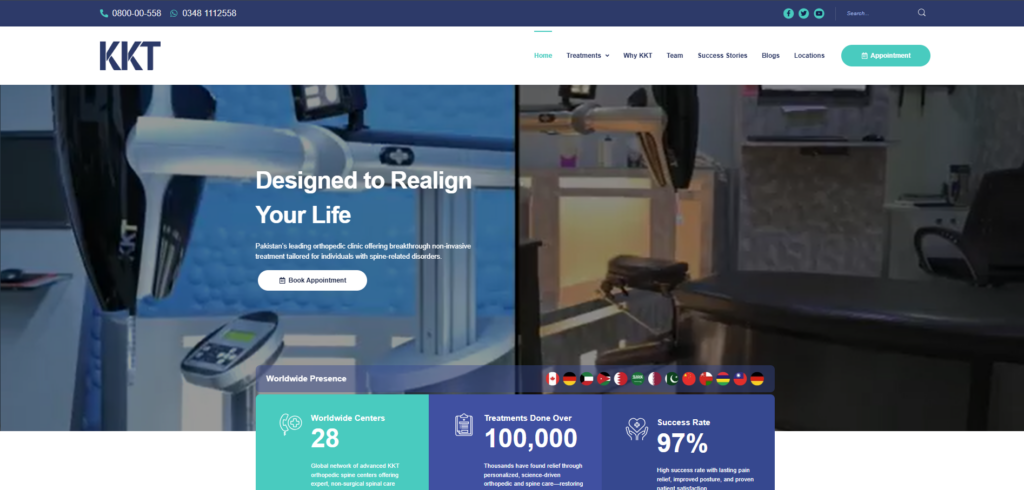Screen dimensions: 1024x490
Task: Open the Twitter social icon
Action: pyautogui.click(x=803, y=13)
